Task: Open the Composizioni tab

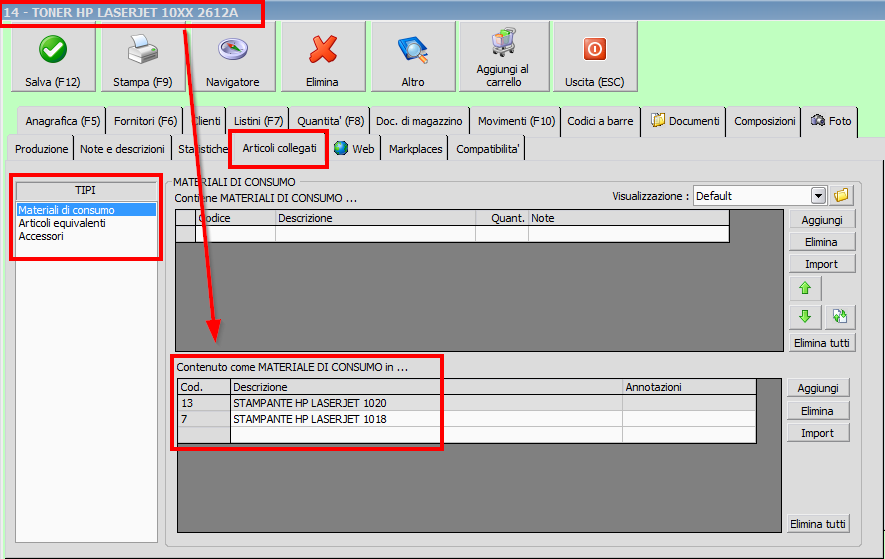Action: pyautogui.click(x=764, y=121)
